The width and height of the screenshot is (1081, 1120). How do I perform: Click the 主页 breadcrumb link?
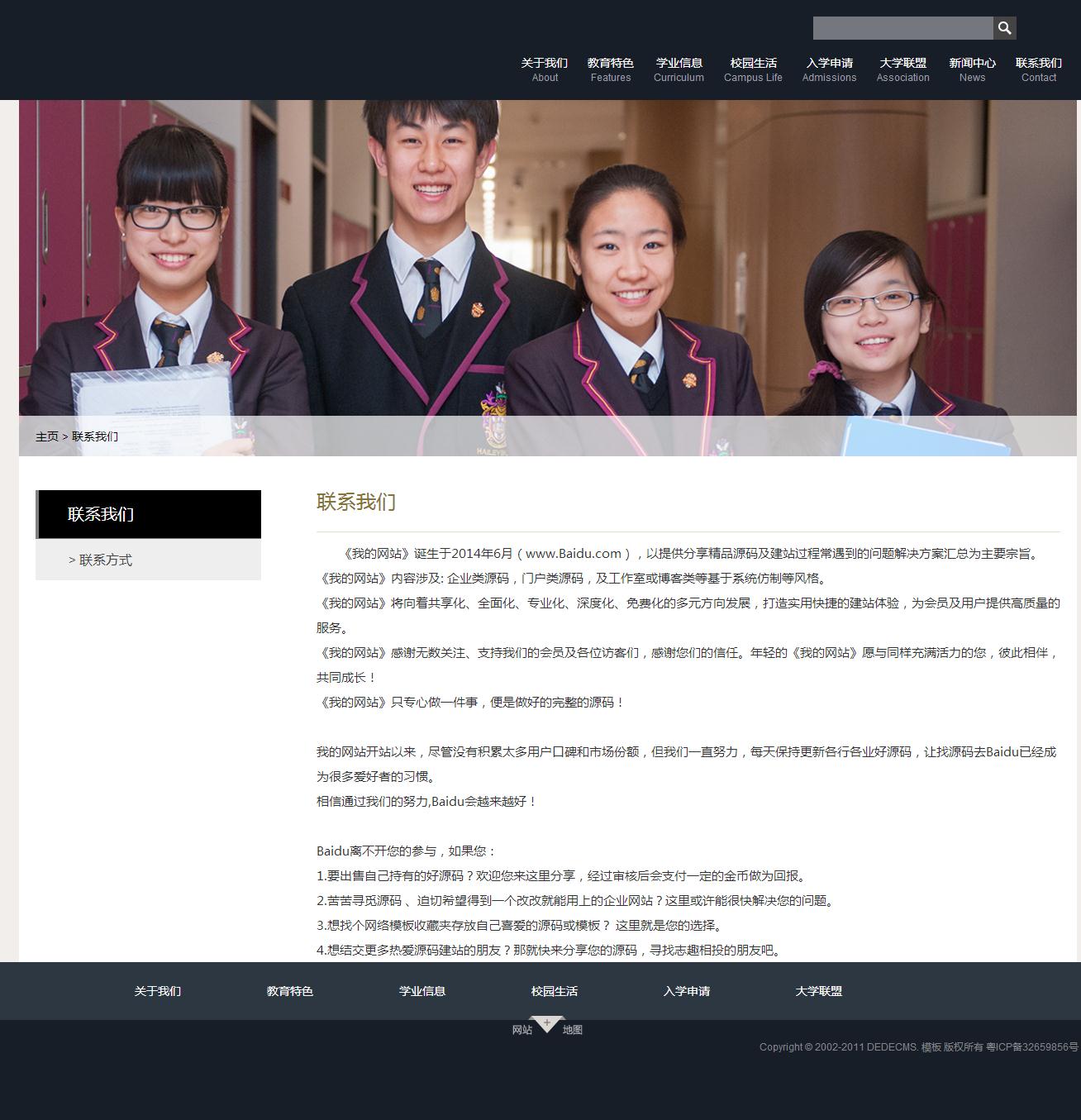46,436
